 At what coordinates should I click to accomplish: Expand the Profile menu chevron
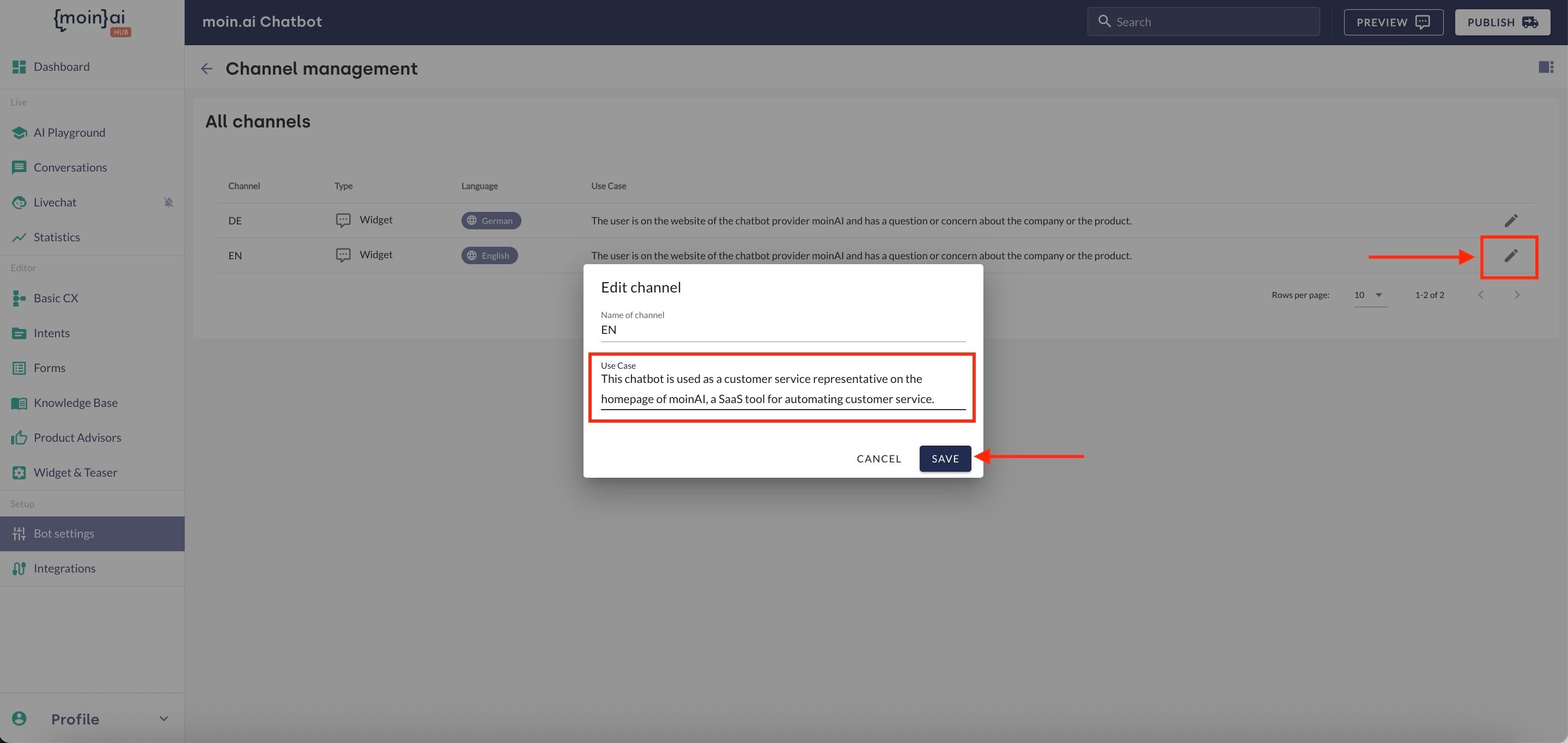click(164, 718)
